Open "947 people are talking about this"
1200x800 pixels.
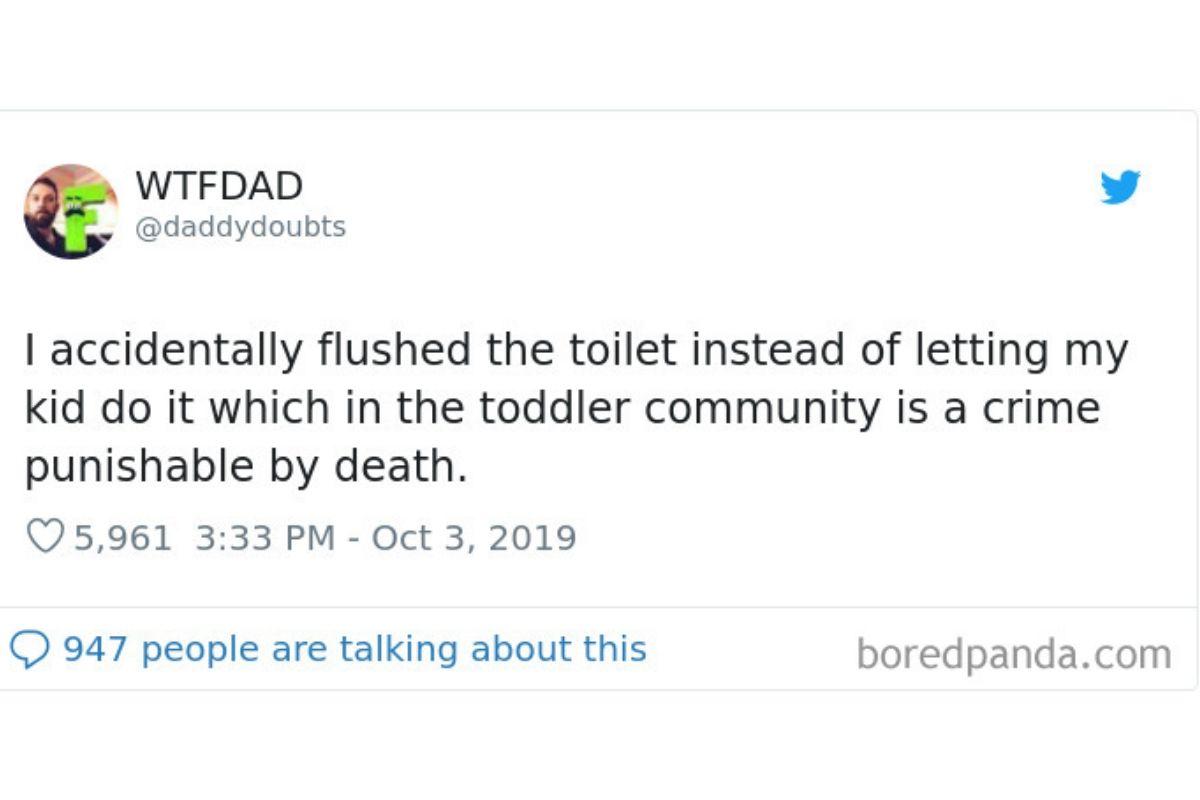click(355, 650)
